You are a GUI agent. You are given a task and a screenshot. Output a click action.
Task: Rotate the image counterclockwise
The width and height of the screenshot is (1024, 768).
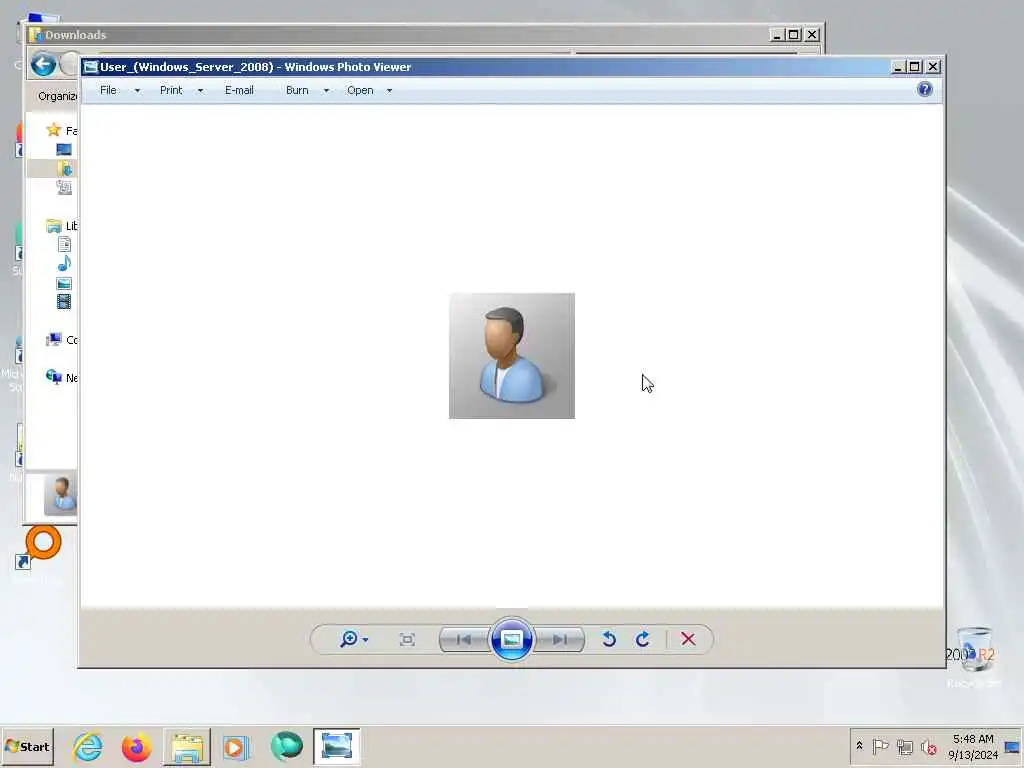coord(609,639)
